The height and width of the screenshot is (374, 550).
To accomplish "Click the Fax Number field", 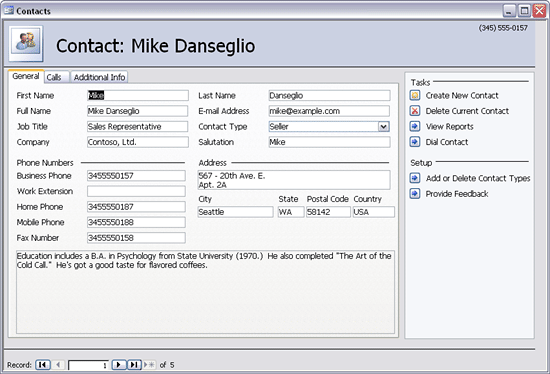I will pyautogui.click(x=136, y=238).
